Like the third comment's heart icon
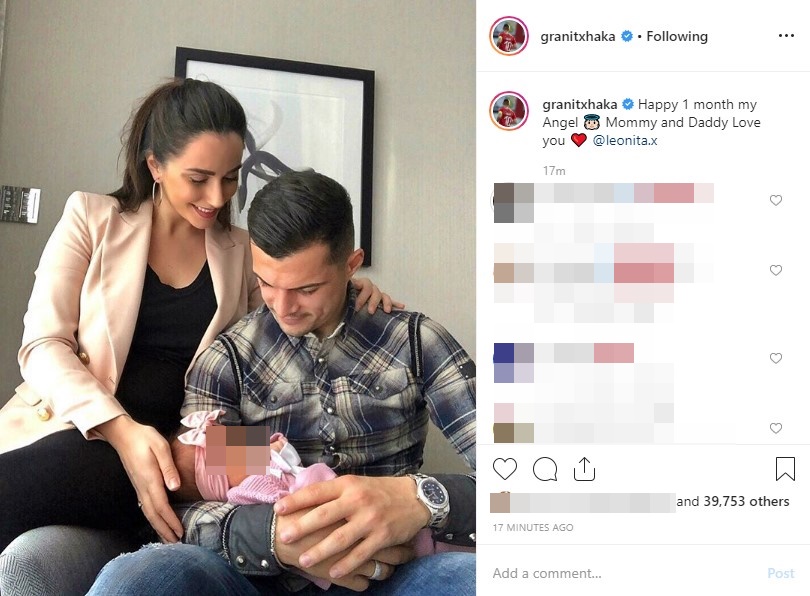This screenshot has height=596, width=810. click(x=776, y=358)
